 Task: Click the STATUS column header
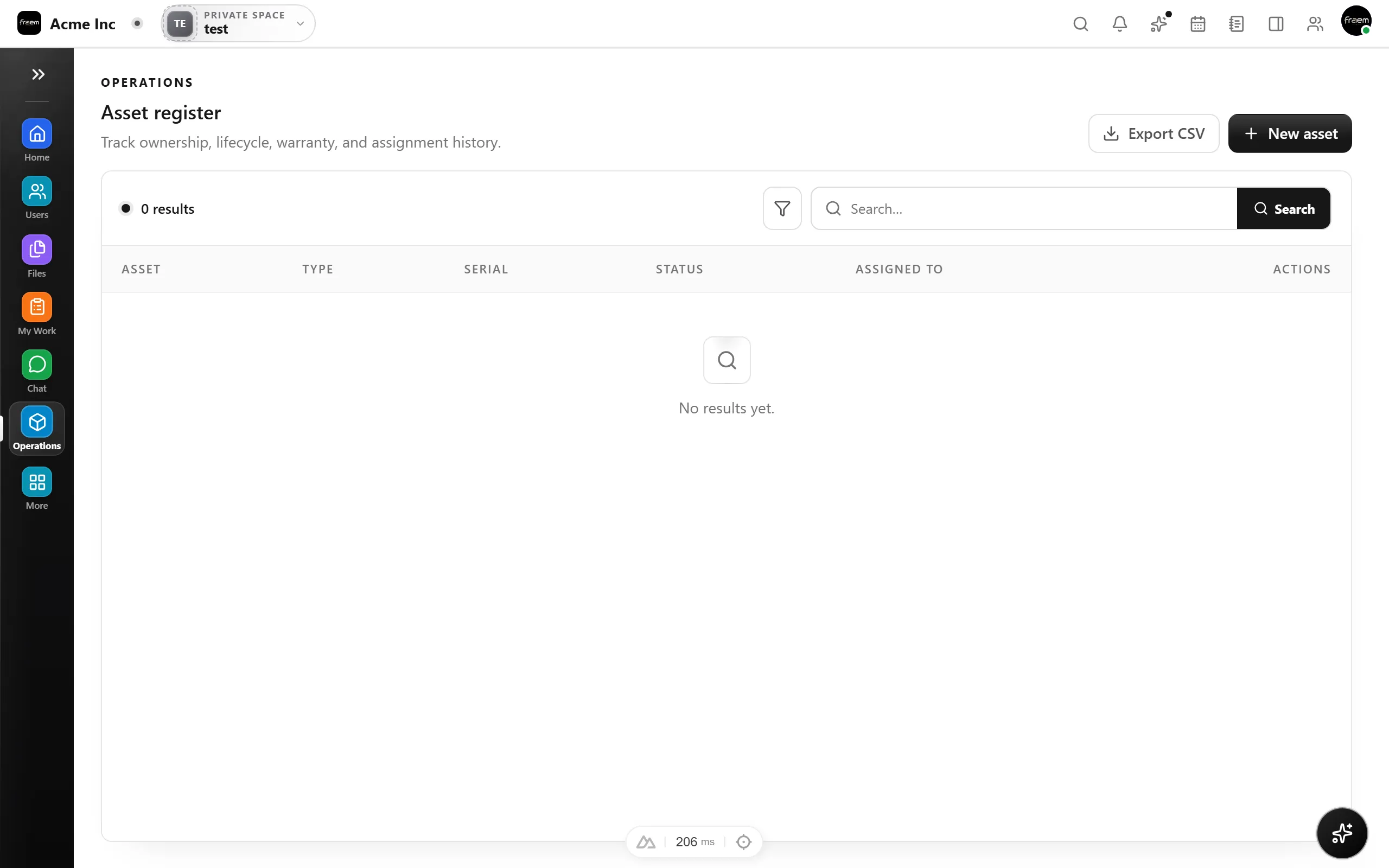(x=679, y=269)
